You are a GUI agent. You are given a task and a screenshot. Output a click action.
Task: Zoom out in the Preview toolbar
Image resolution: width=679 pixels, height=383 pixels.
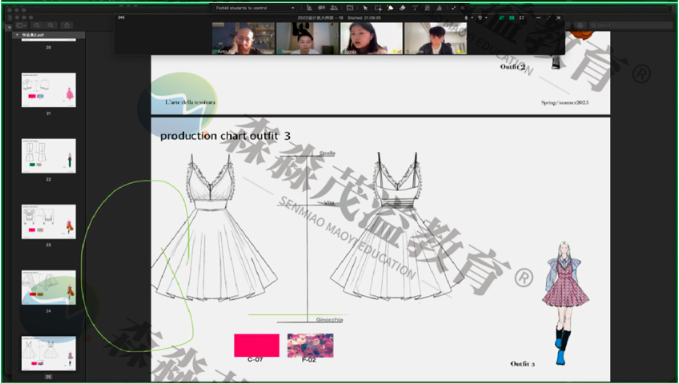(37, 26)
